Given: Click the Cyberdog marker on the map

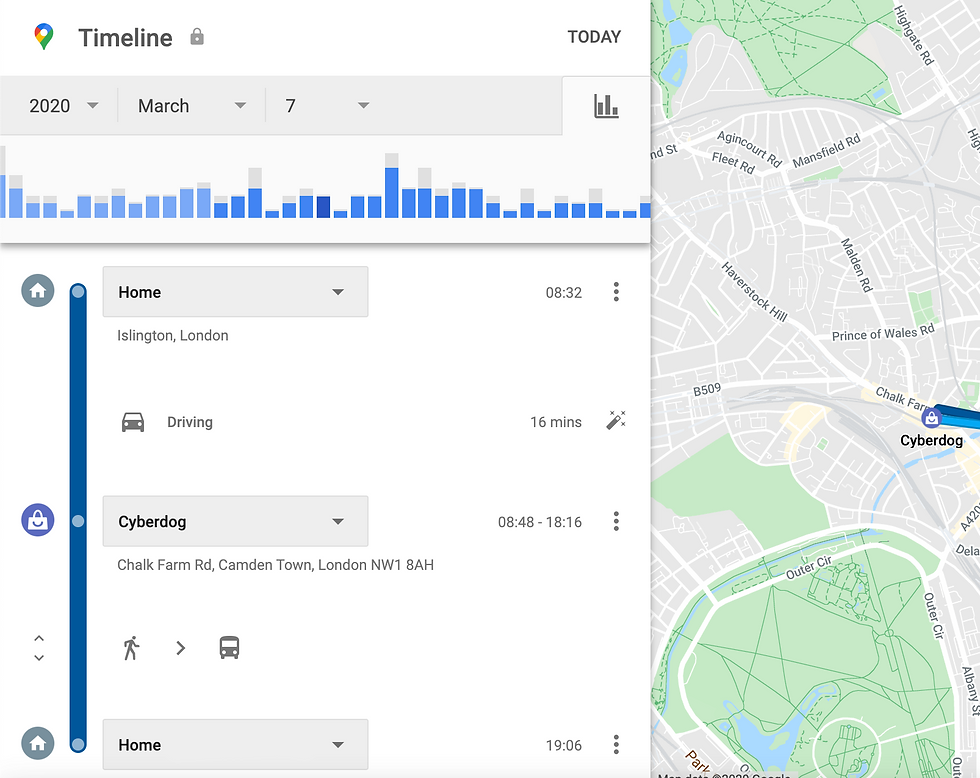Looking at the screenshot, I should click(931, 417).
